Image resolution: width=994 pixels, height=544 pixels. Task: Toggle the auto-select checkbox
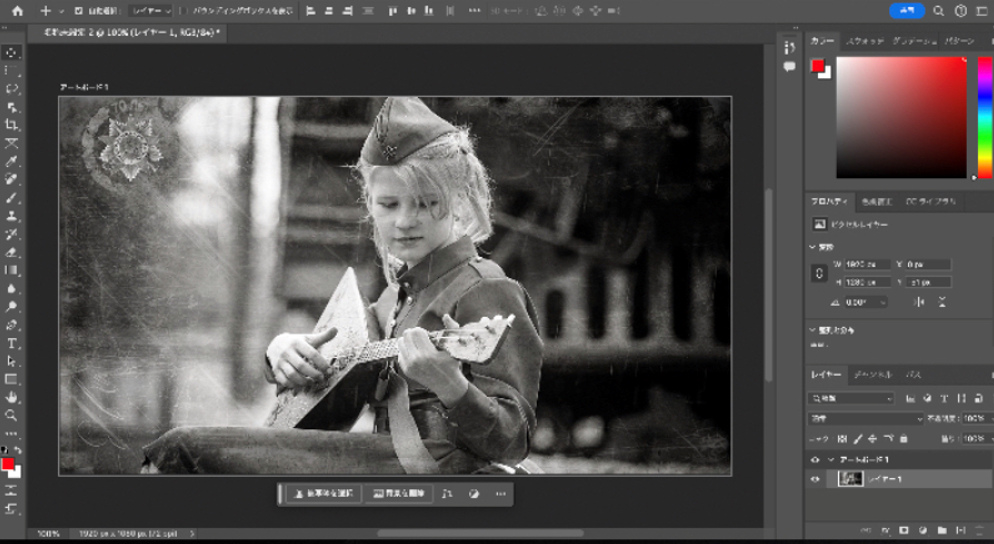78,11
